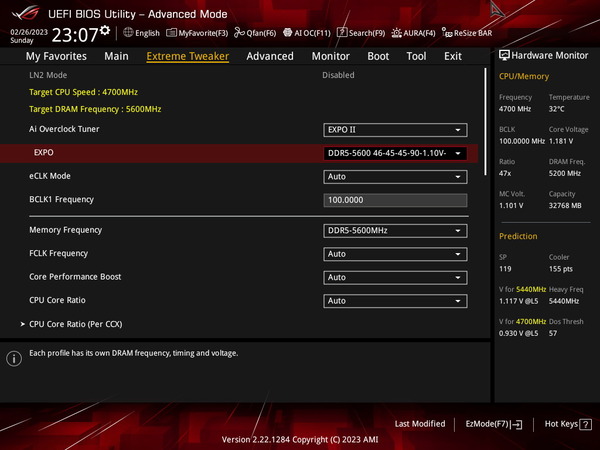
Task: Click Target DRAM Frequency : 5600MHz text
Action: (95, 109)
